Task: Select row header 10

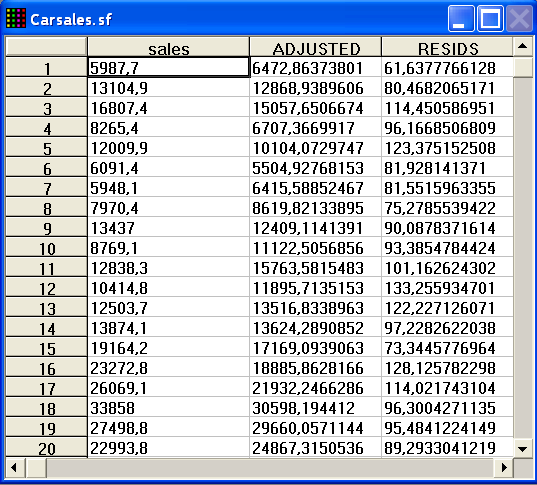Action: click(x=46, y=247)
